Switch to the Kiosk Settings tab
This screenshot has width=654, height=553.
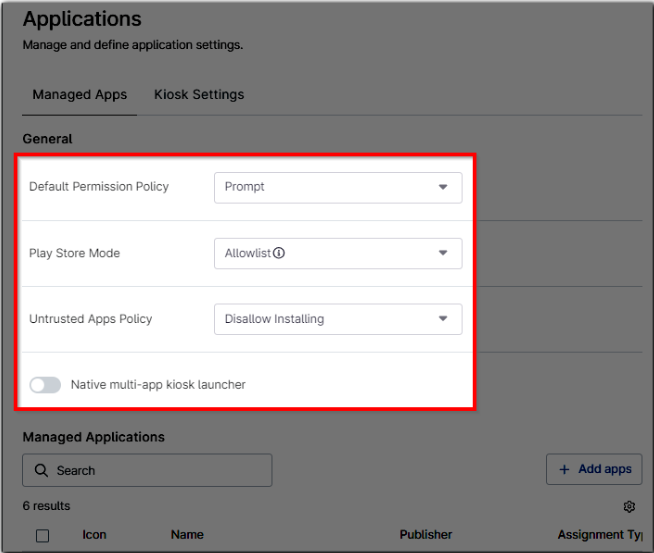pyautogui.click(x=199, y=95)
